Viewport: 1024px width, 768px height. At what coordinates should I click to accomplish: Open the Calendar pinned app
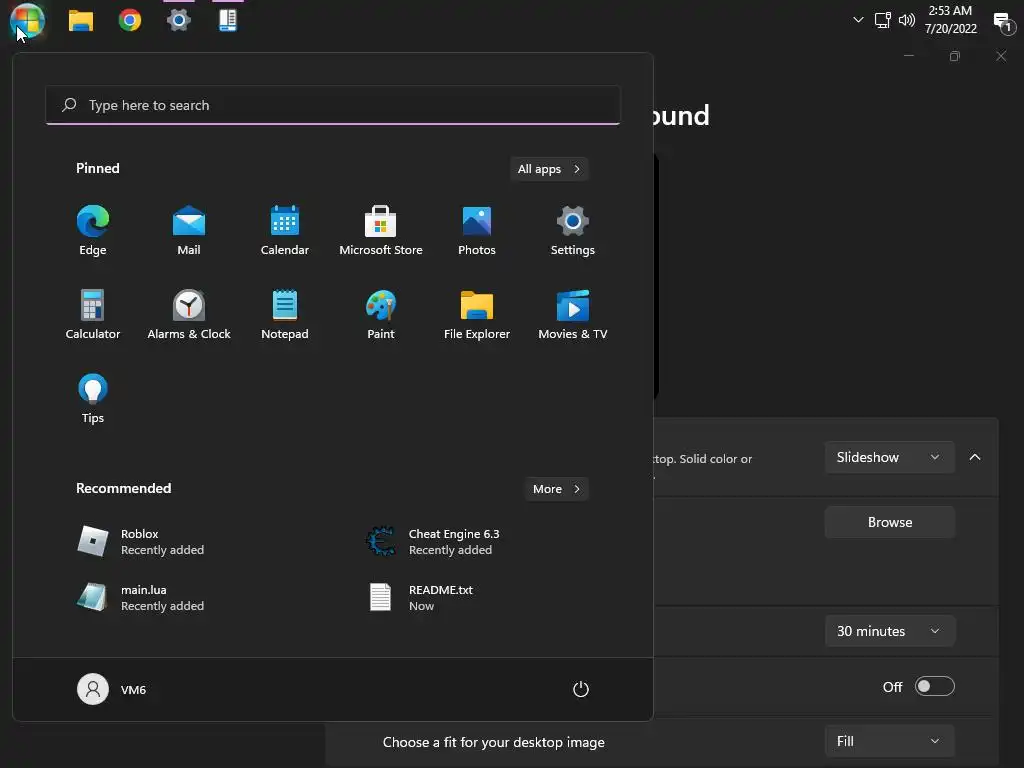285,230
